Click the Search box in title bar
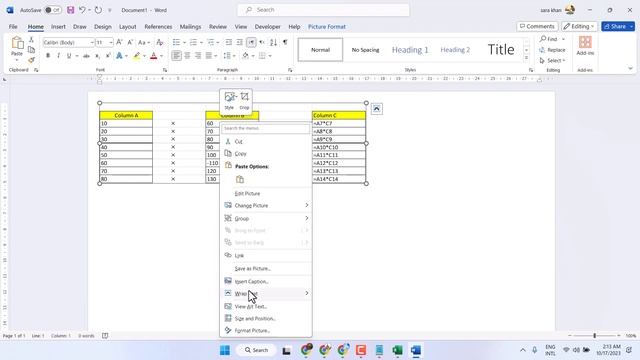This screenshot has width=640, height=360. (323, 10)
